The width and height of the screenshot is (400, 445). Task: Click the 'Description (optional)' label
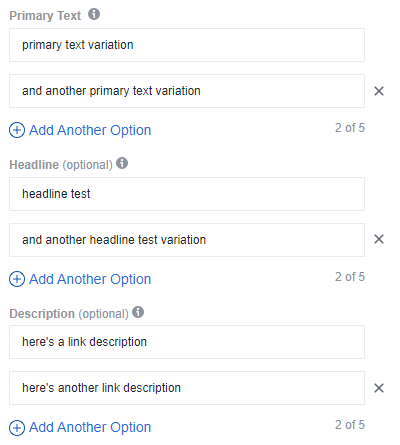point(69,314)
